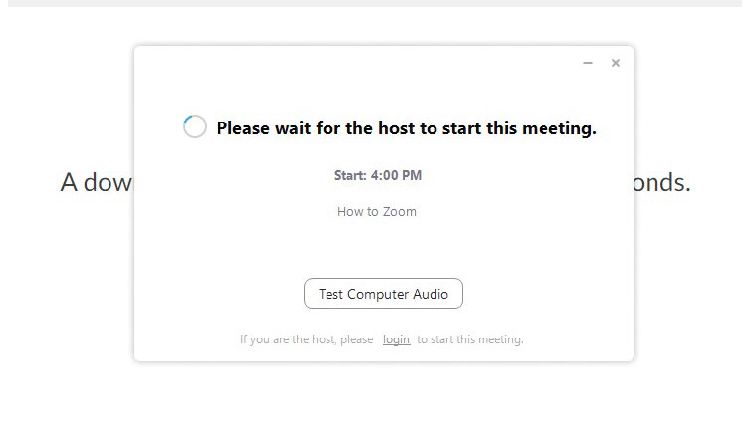
Task: Minimize the waiting-for-host dialog
Action: click(x=588, y=63)
